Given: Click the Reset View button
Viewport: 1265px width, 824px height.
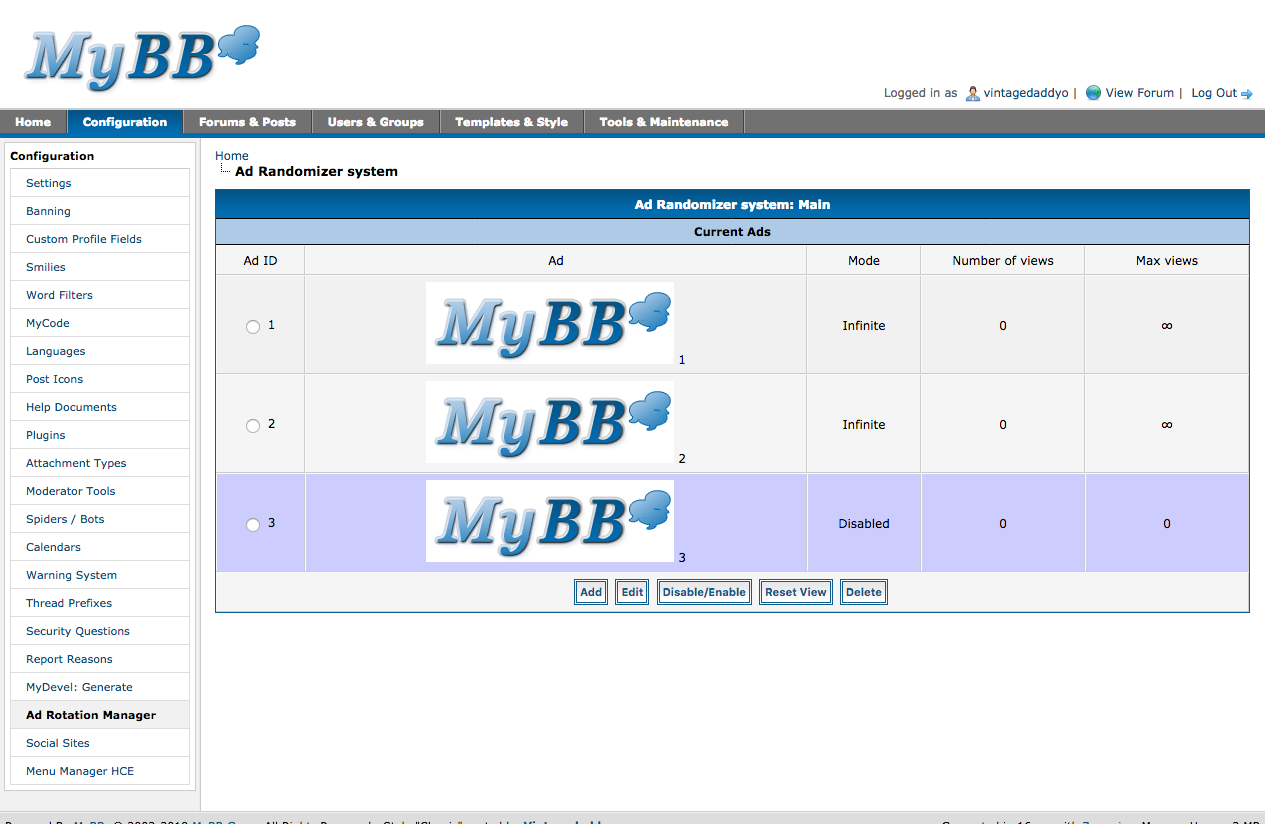Looking at the screenshot, I should coord(795,592).
